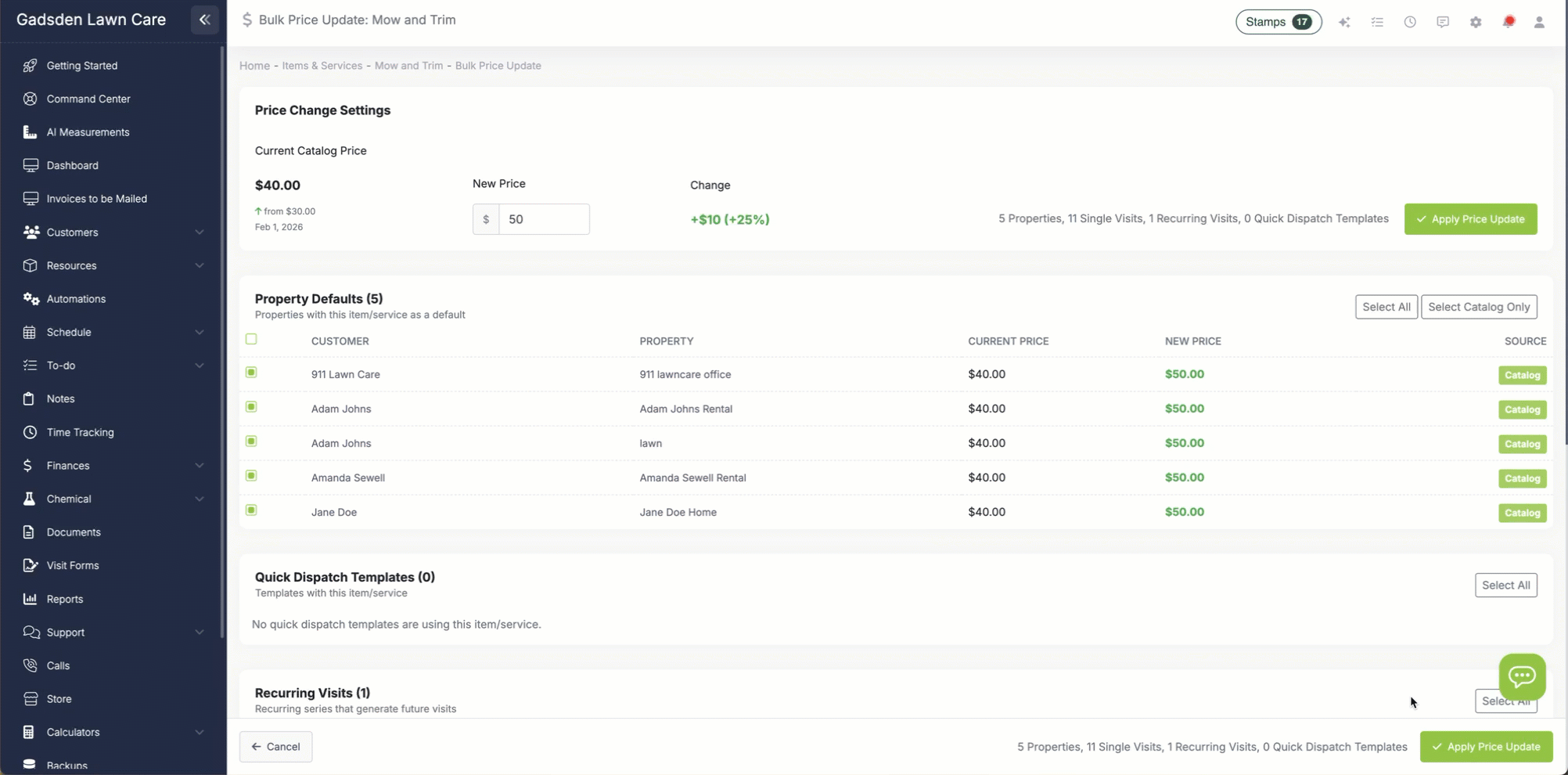
Task: Go to Time Tracking in the sidebar
Action: [x=80, y=432]
